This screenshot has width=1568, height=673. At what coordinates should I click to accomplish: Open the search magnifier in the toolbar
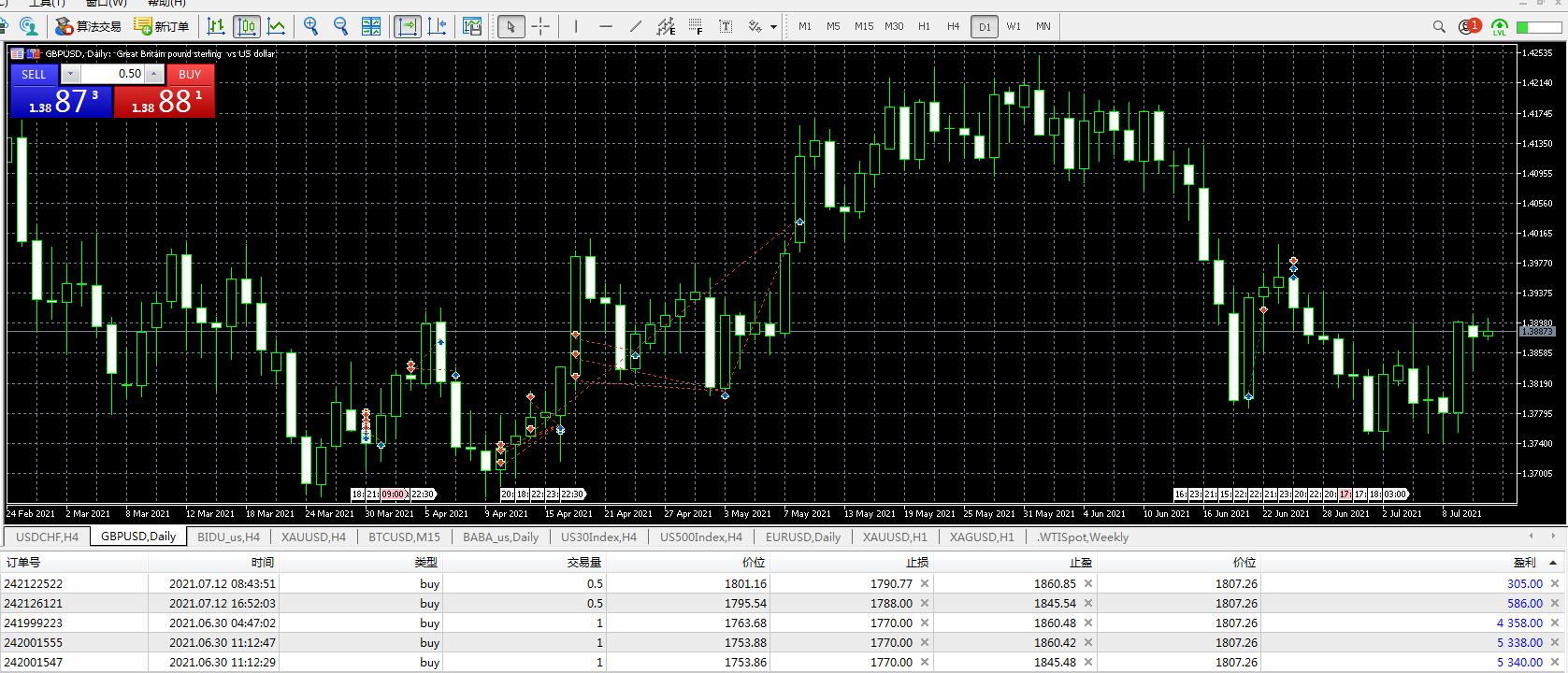coord(1439,26)
